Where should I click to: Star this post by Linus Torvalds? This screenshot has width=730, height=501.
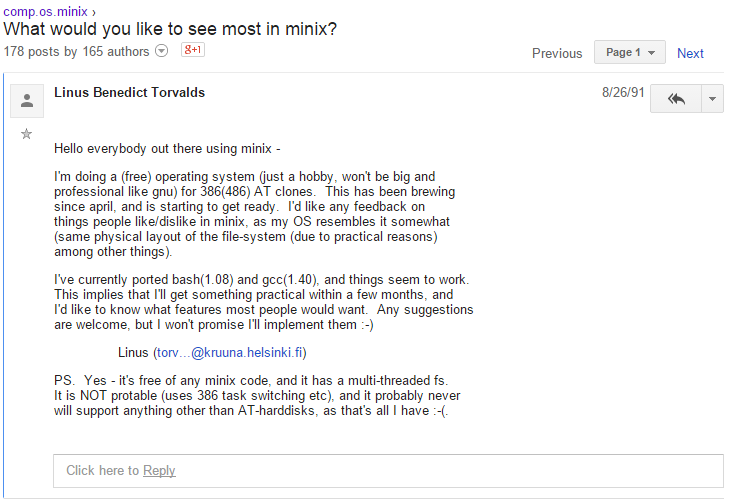tap(27, 134)
